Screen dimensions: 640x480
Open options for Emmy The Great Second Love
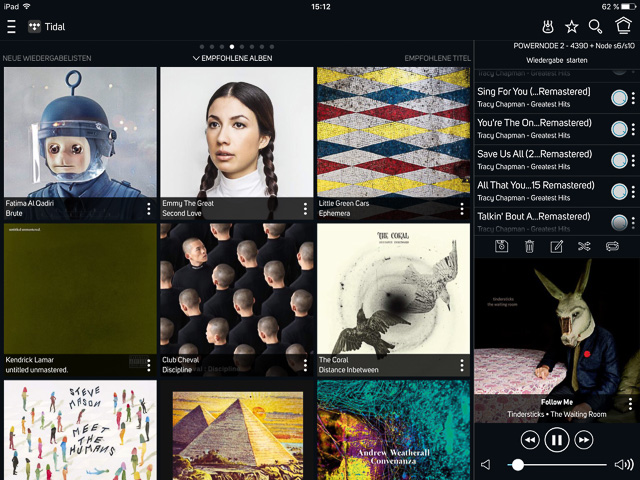tap(305, 209)
